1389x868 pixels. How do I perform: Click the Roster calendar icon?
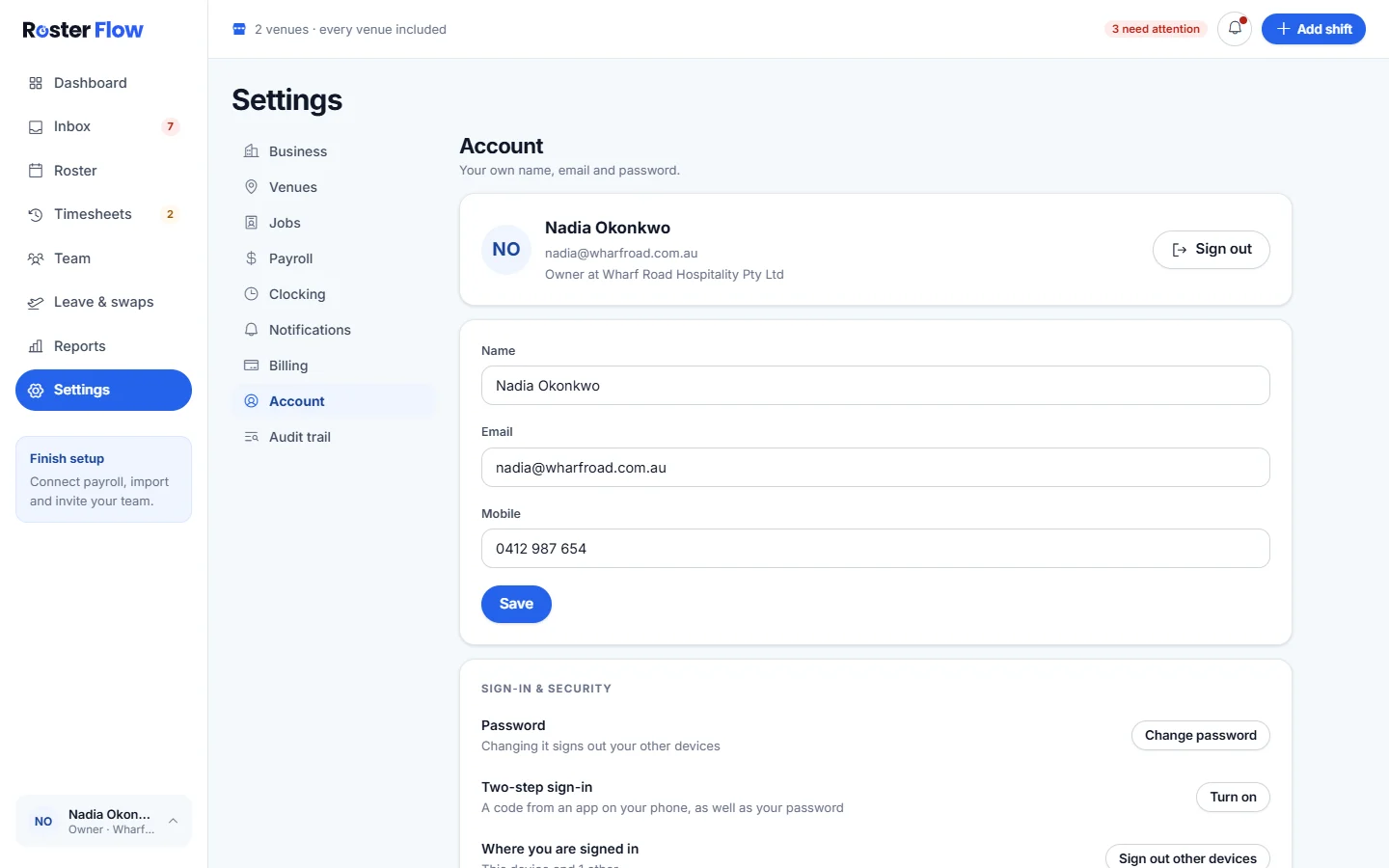[x=36, y=171]
